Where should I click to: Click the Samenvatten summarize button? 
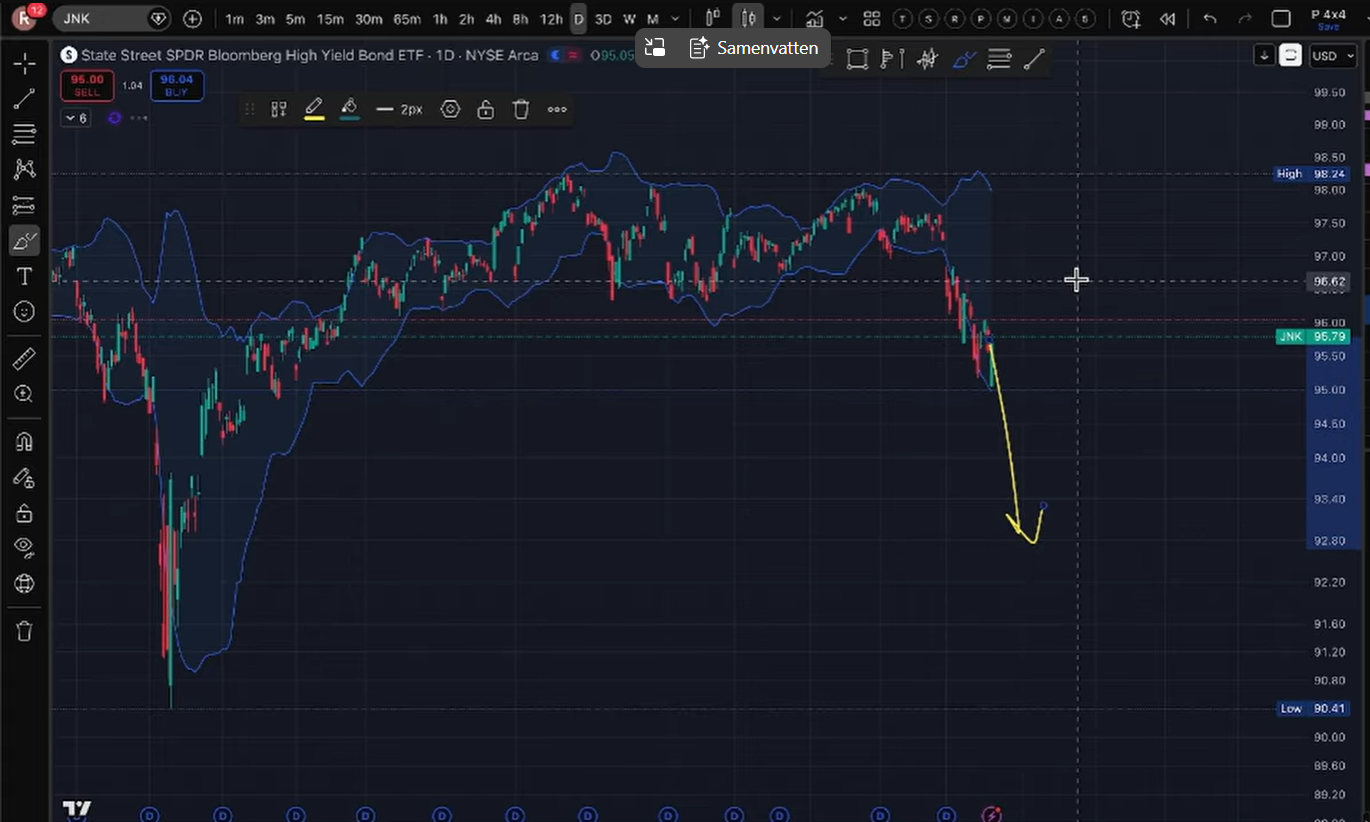(754, 47)
